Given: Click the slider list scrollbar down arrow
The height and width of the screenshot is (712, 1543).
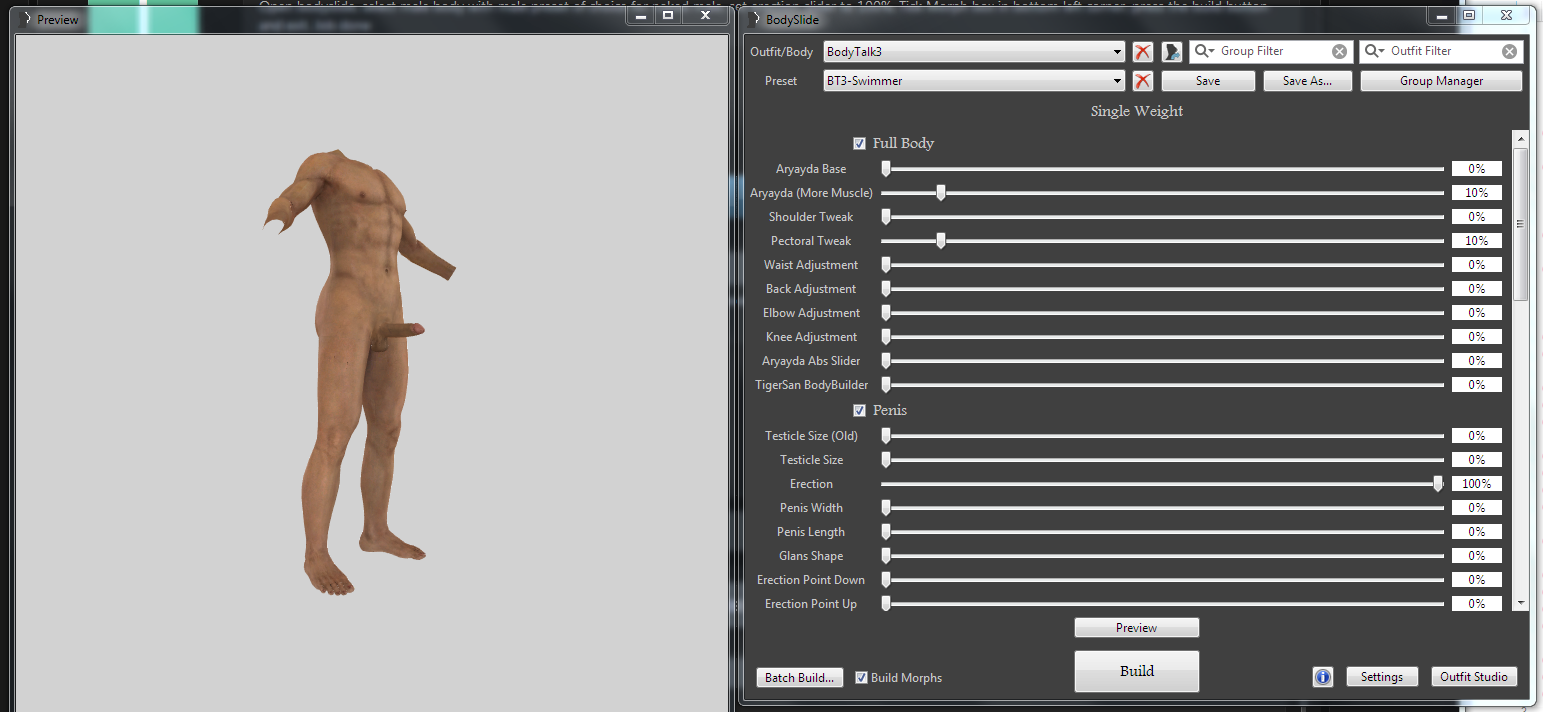Looking at the screenshot, I should pyautogui.click(x=1521, y=603).
